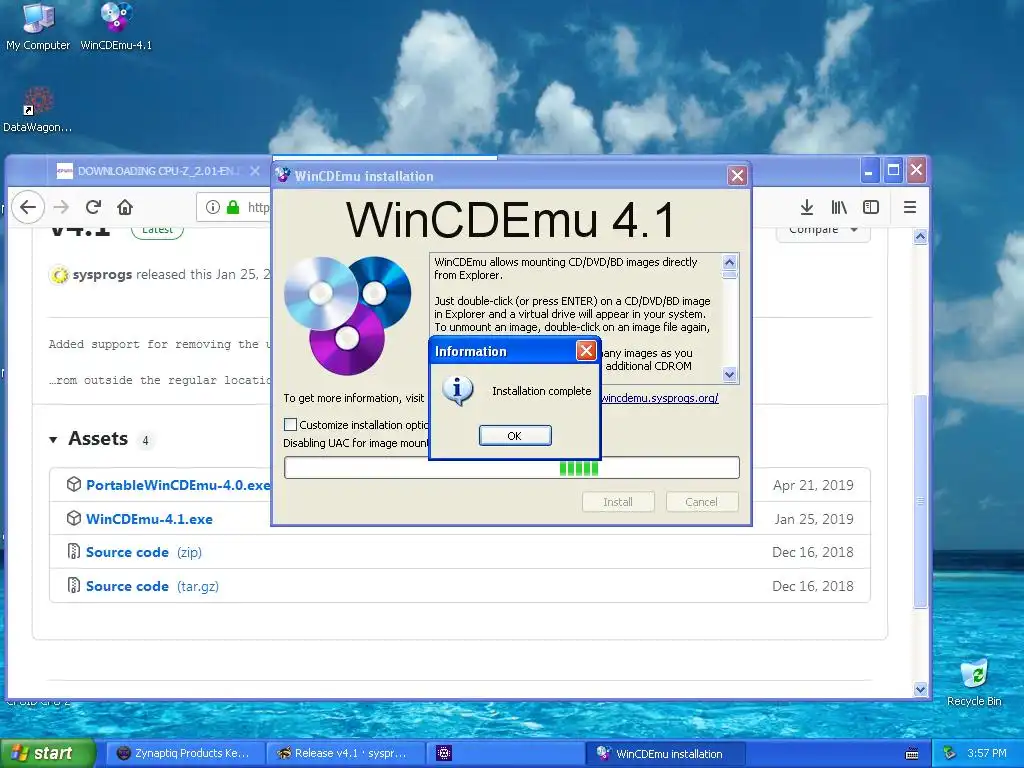Click the installation progress bar
This screenshot has width=1024, height=768.
pyautogui.click(x=512, y=468)
